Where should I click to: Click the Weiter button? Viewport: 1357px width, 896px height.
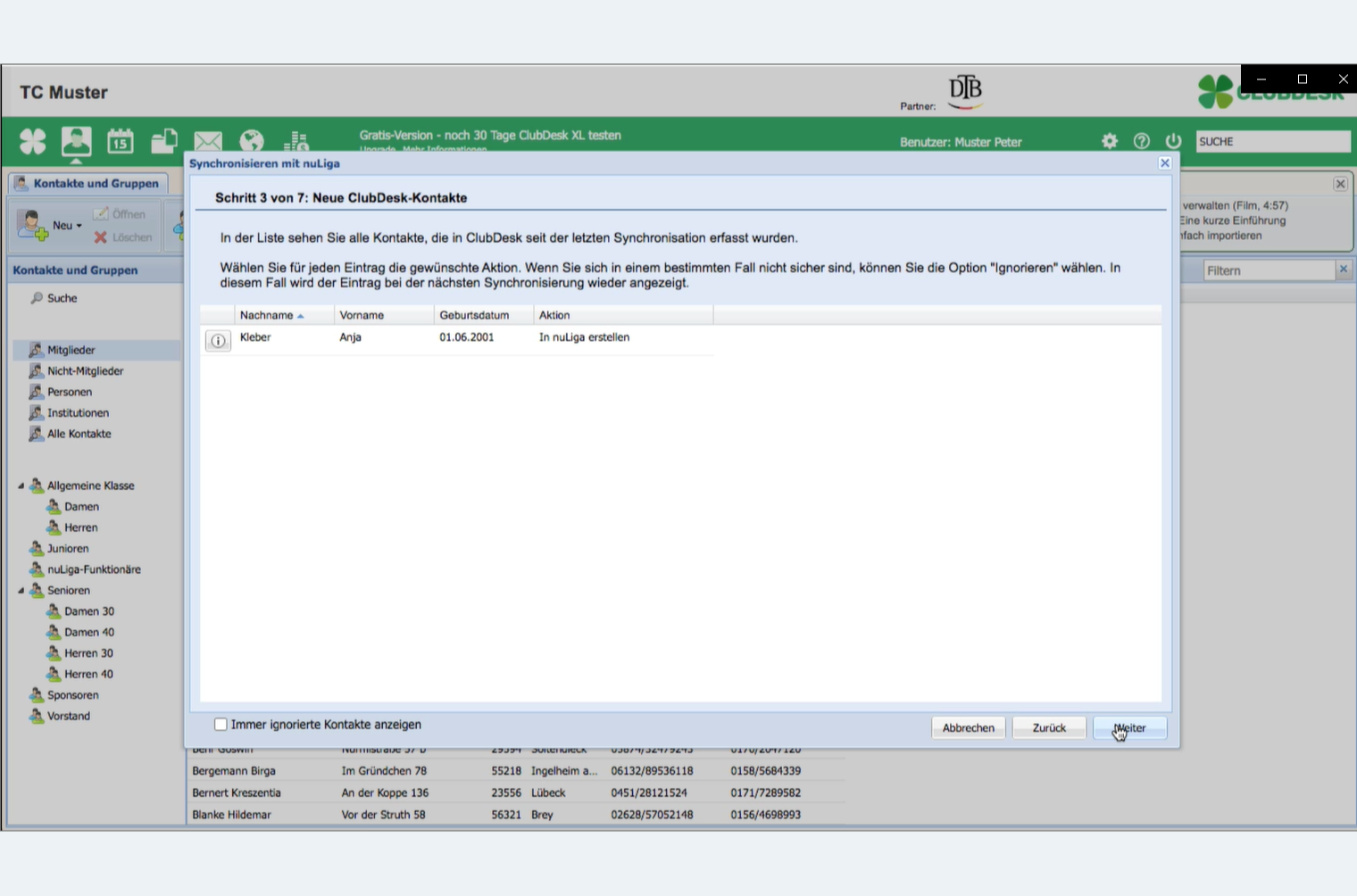point(1129,728)
